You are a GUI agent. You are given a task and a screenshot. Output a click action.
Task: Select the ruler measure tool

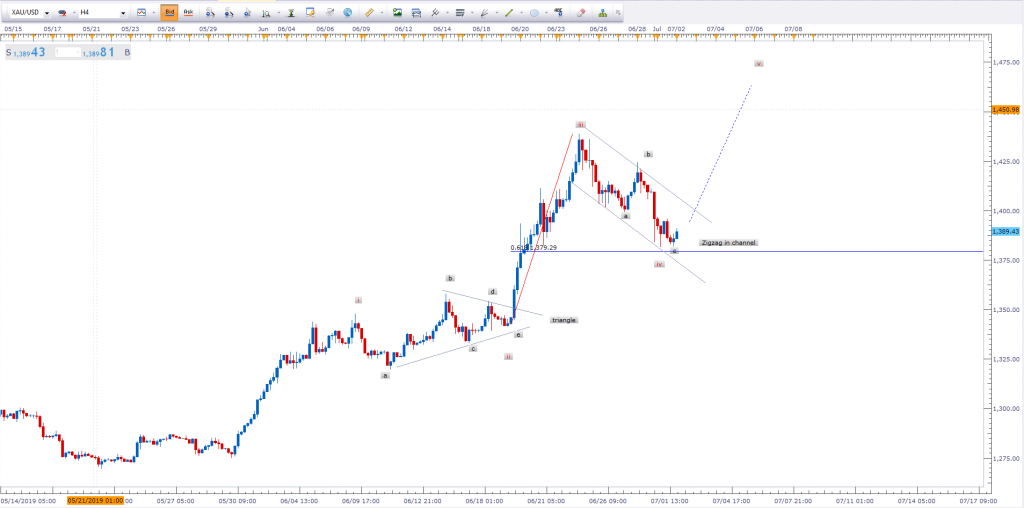coord(369,13)
